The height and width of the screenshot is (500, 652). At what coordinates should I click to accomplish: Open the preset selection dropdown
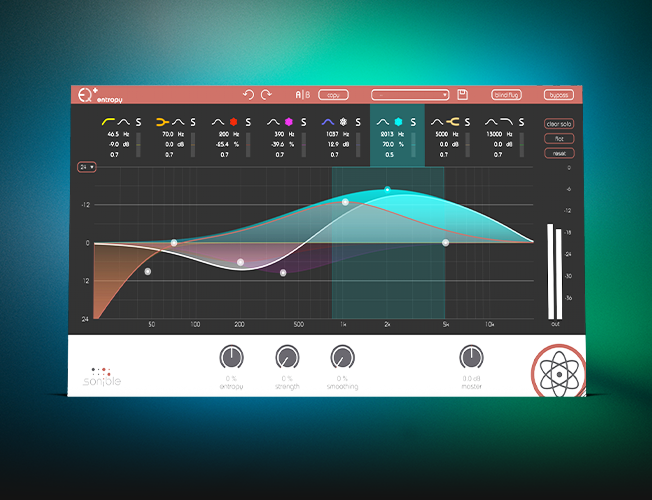click(410, 95)
